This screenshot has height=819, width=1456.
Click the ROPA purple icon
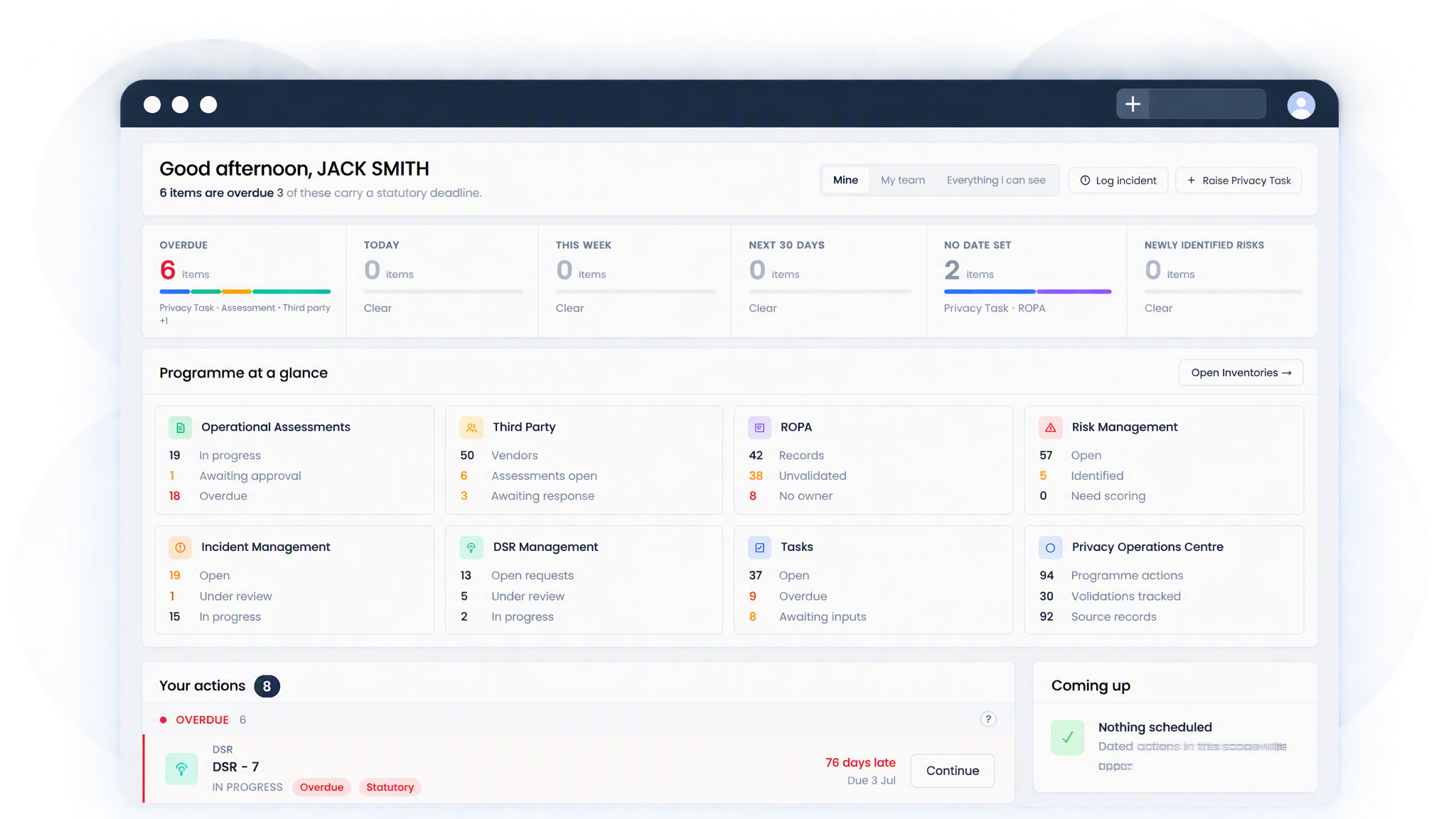[x=759, y=427]
